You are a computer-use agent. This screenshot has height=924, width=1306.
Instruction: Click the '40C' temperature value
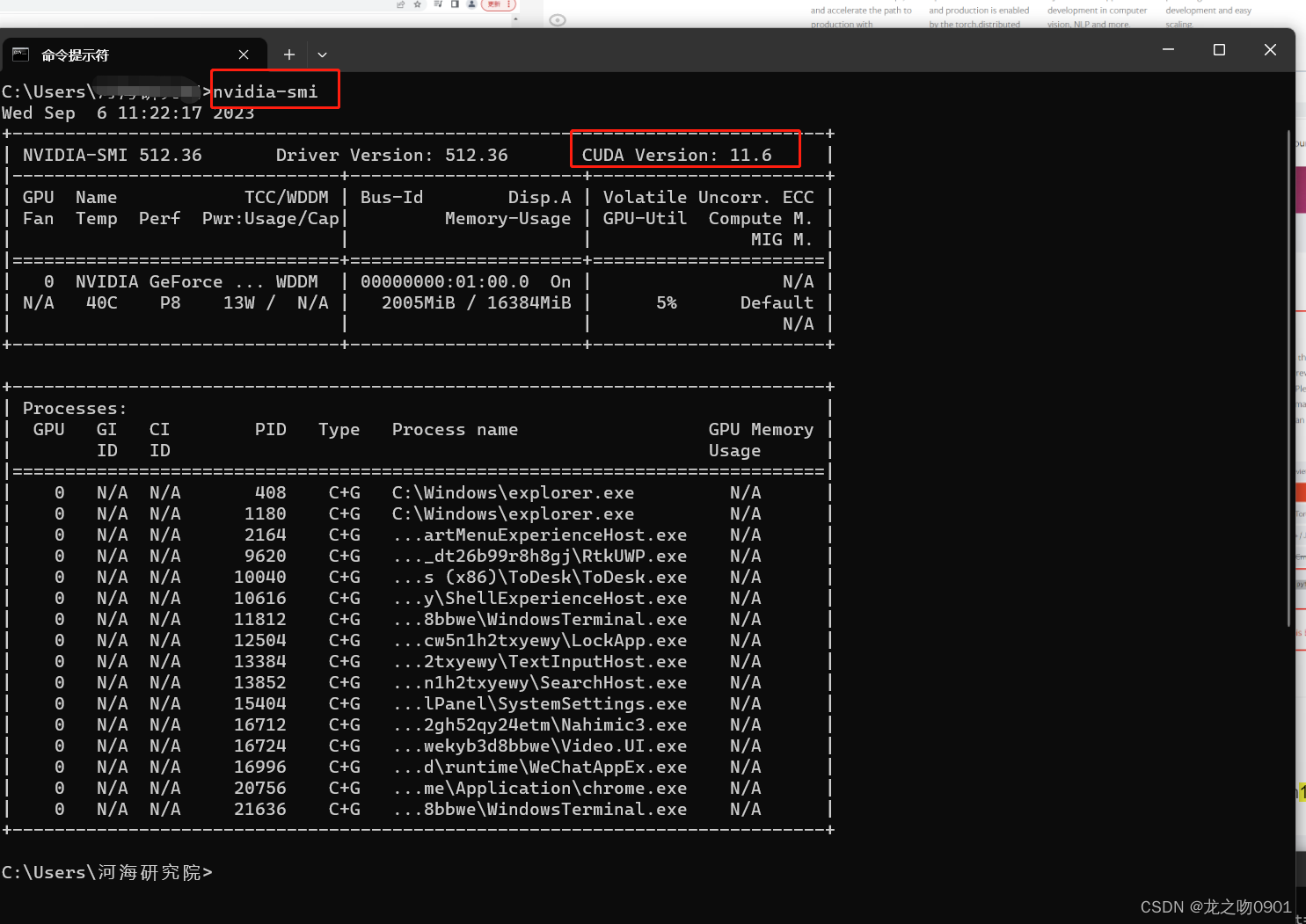(x=102, y=302)
